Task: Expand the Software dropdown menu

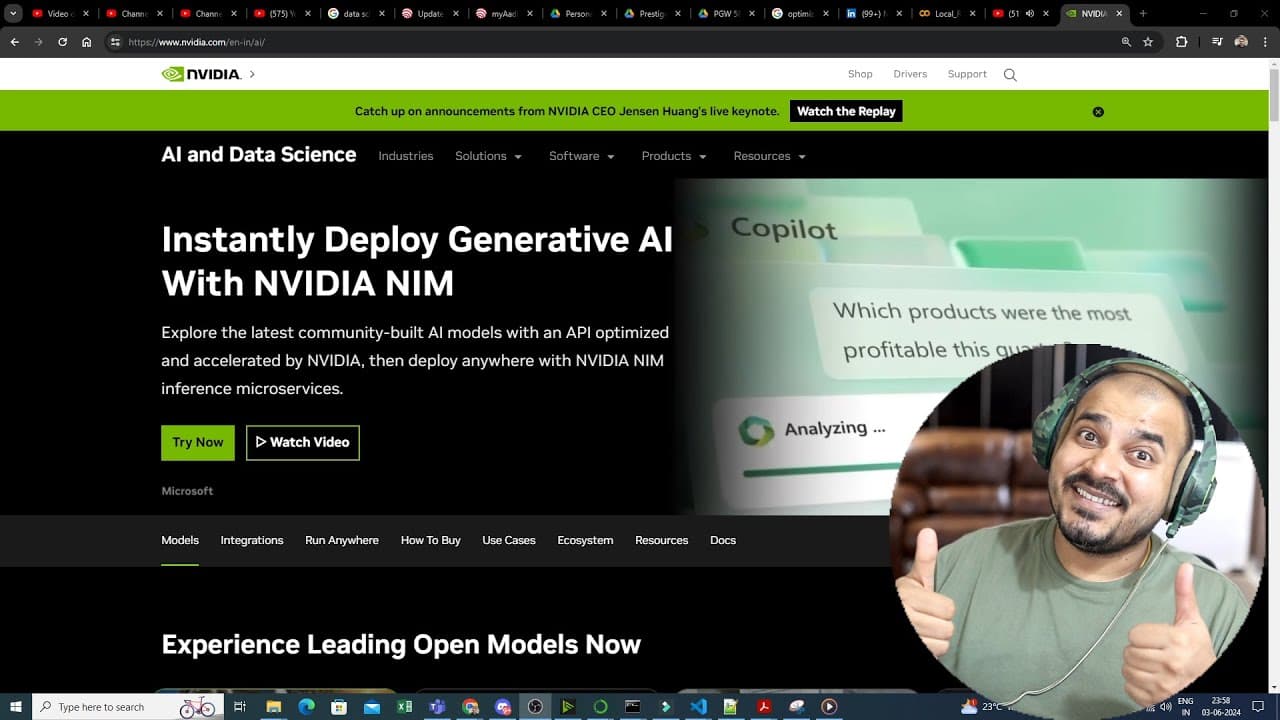Action: pyautogui.click(x=582, y=156)
